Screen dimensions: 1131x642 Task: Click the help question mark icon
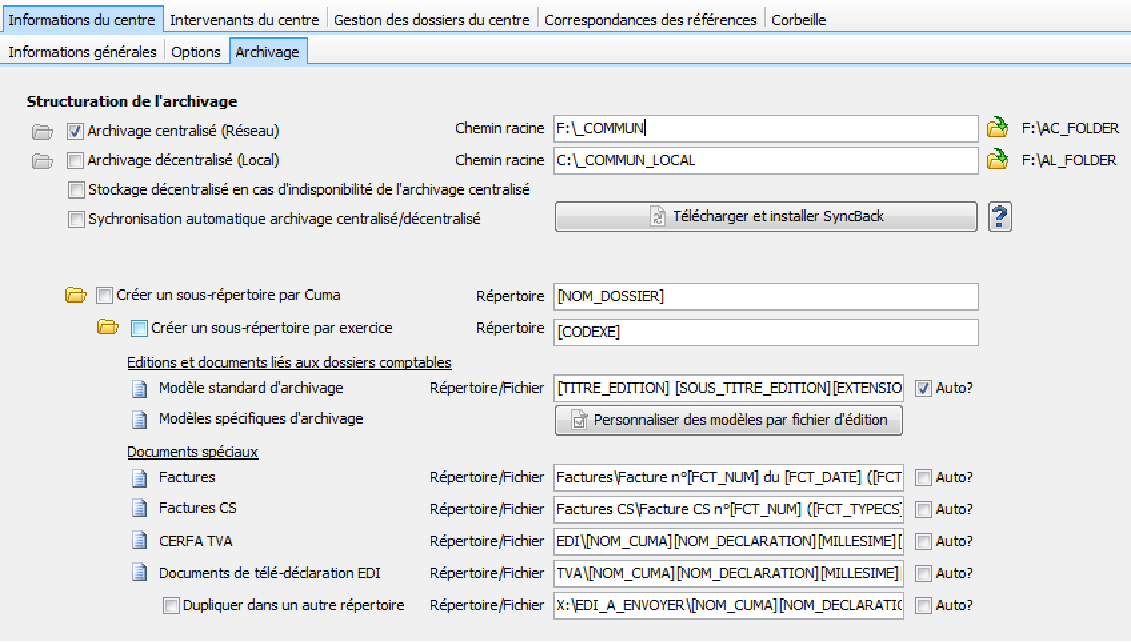tap(1000, 217)
